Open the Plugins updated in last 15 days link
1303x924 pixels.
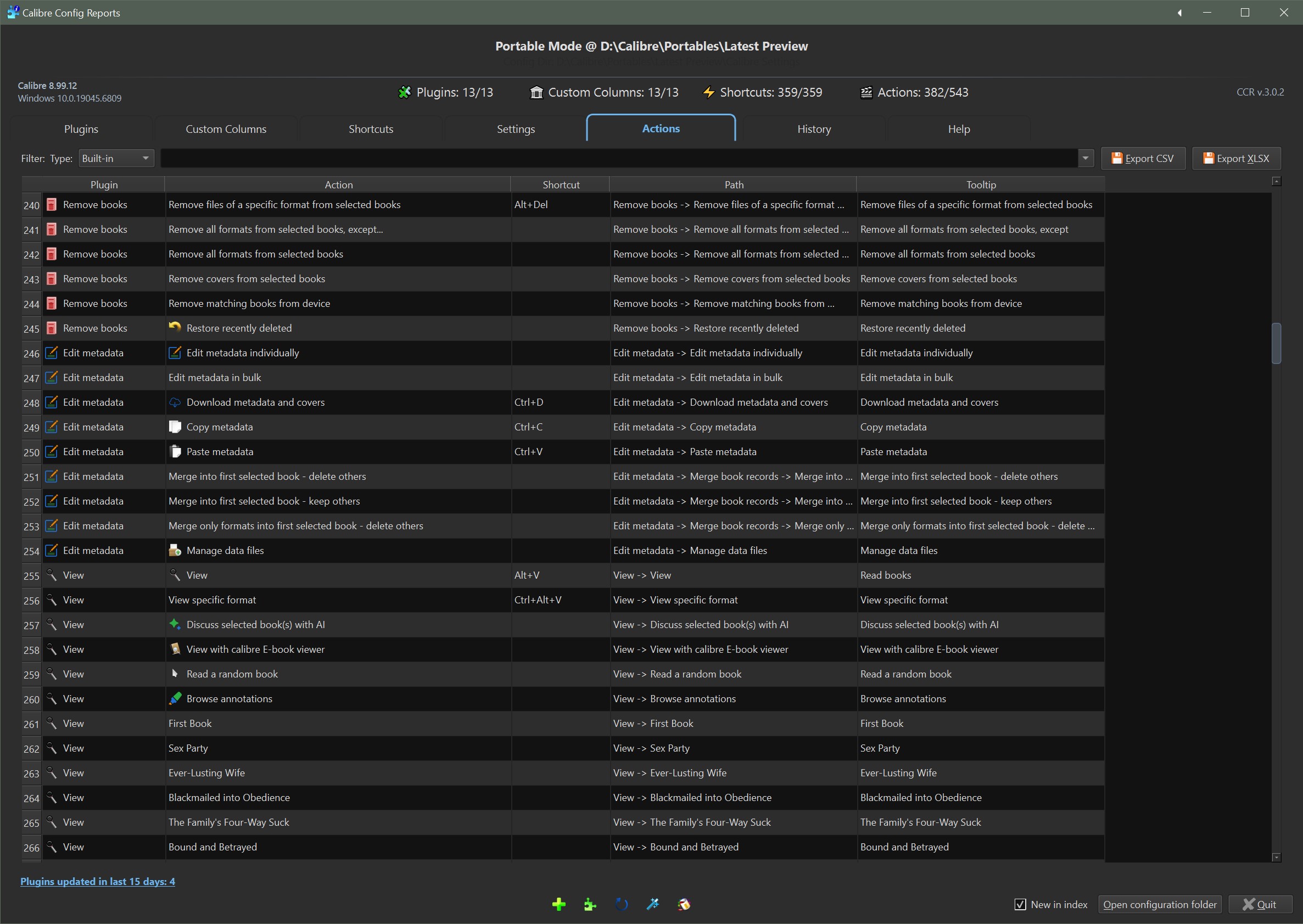point(97,881)
